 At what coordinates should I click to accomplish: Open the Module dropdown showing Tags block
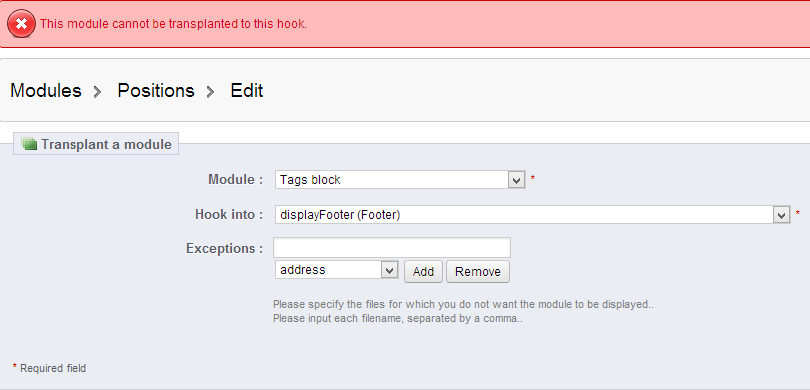[x=400, y=180]
